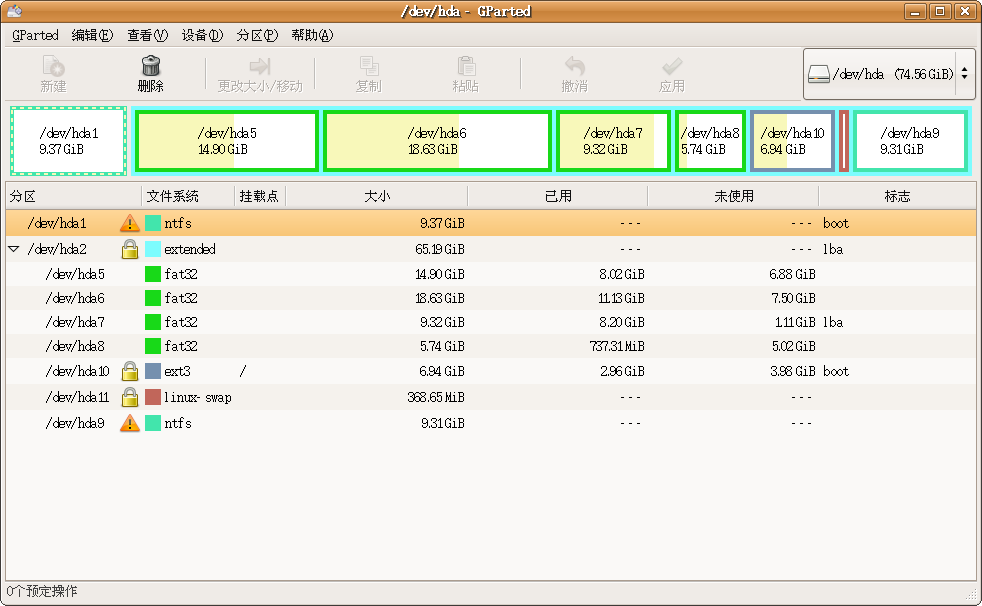
Task: Click warning icon on /dev/hda9 row
Action: point(130,423)
